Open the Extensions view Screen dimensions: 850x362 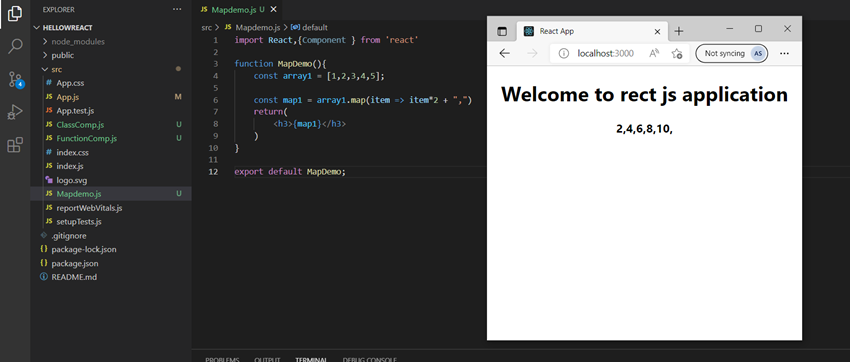[x=15, y=145]
